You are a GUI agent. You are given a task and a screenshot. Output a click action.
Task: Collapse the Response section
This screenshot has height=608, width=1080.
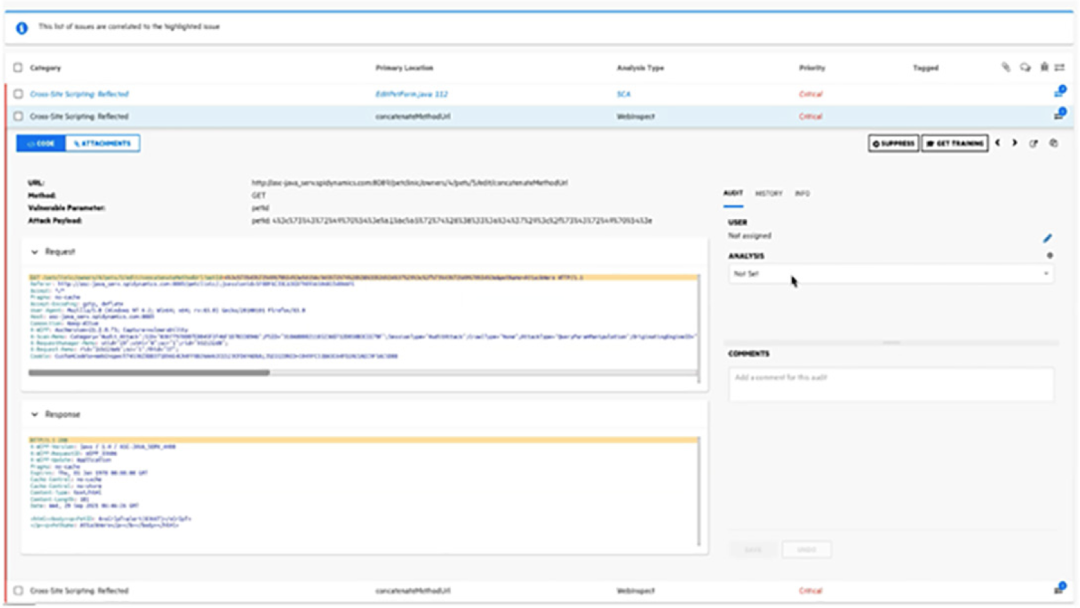[34, 415]
